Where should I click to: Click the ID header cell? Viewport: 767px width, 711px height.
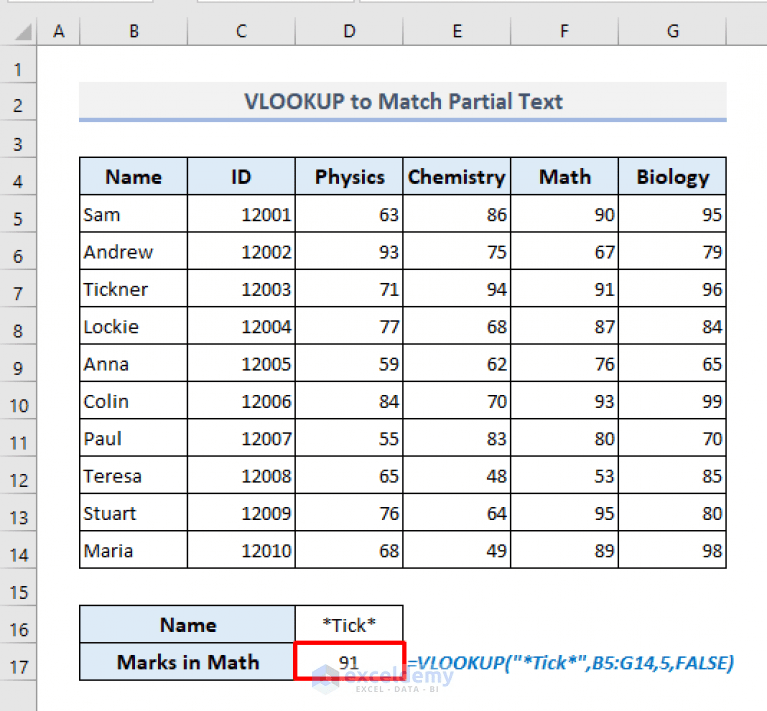[x=241, y=177]
